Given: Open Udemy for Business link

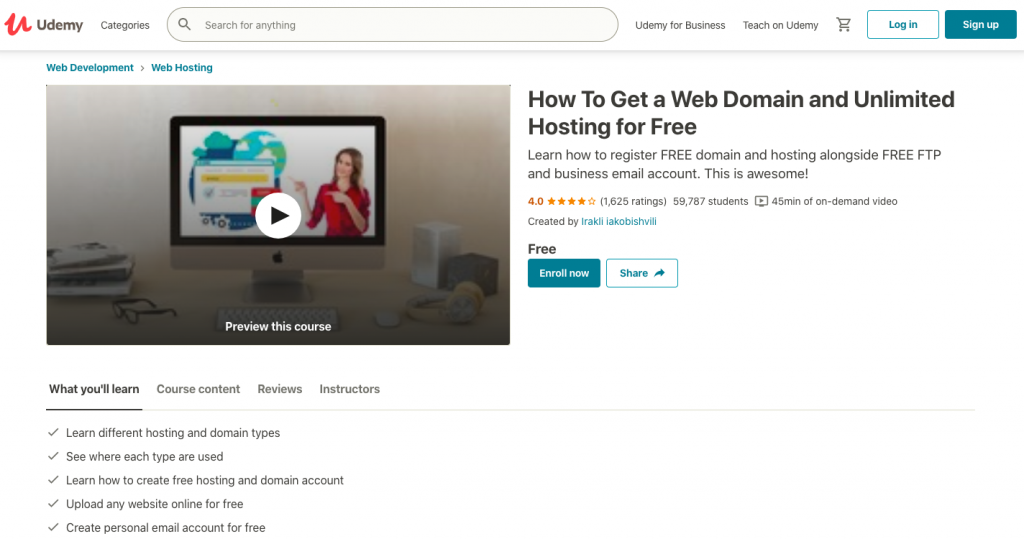Looking at the screenshot, I should [x=680, y=25].
